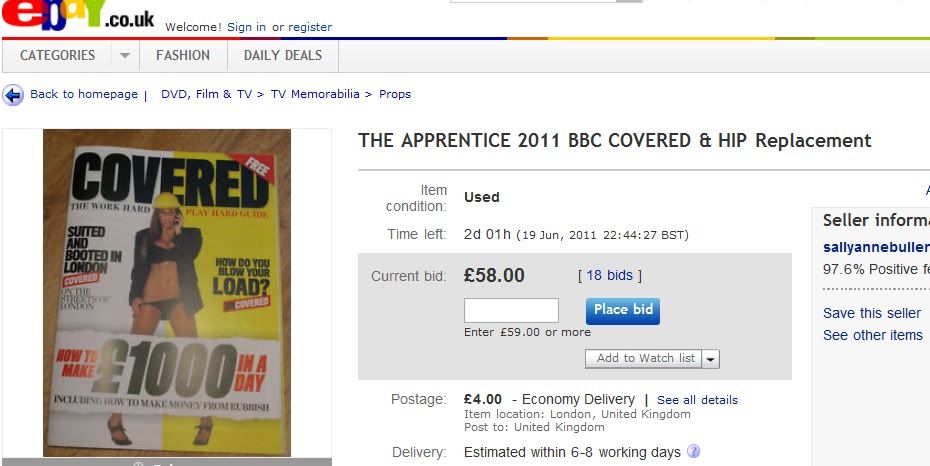
Task: Click the blue back arrow icon
Action: (13, 95)
